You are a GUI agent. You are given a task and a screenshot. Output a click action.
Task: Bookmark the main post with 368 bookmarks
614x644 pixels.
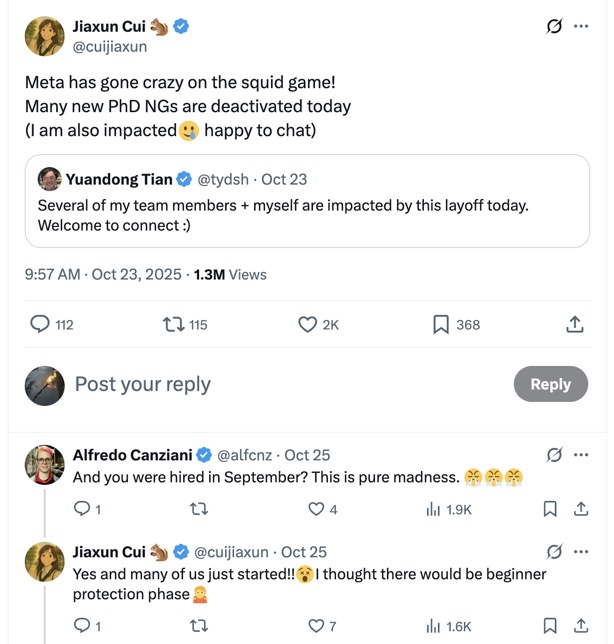coord(441,324)
